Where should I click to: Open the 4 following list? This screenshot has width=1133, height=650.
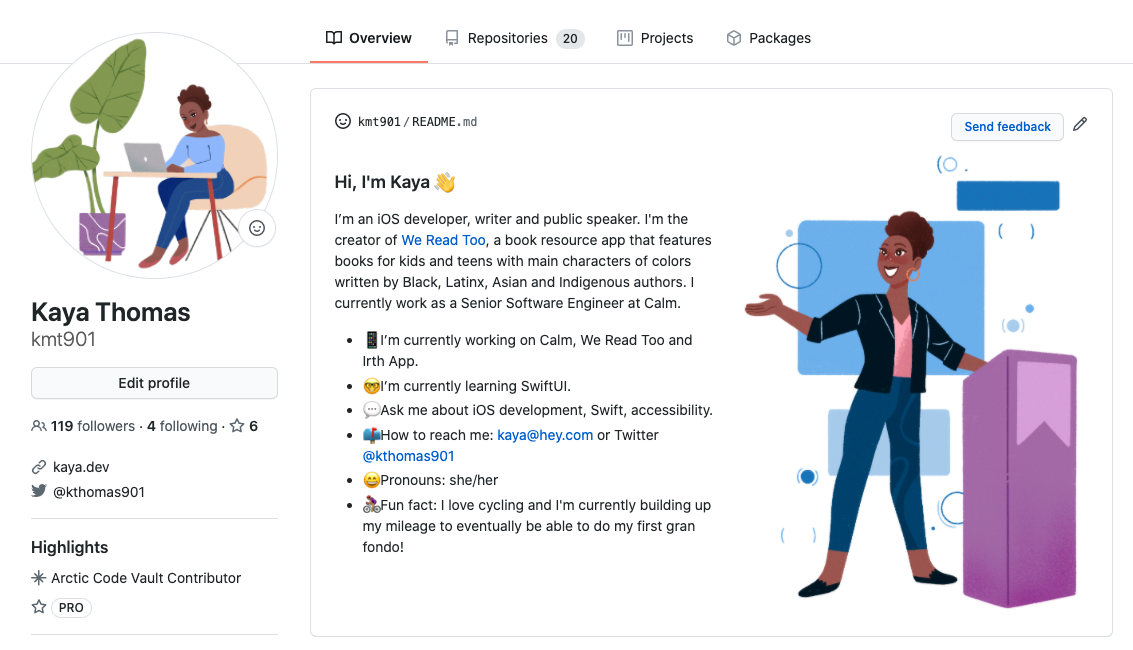pyautogui.click(x=182, y=426)
